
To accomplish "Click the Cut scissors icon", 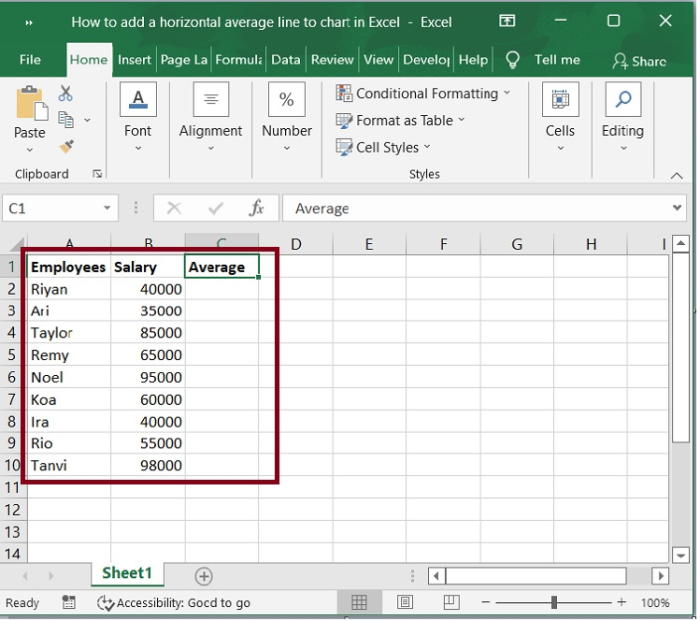I will [x=66, y=93].
